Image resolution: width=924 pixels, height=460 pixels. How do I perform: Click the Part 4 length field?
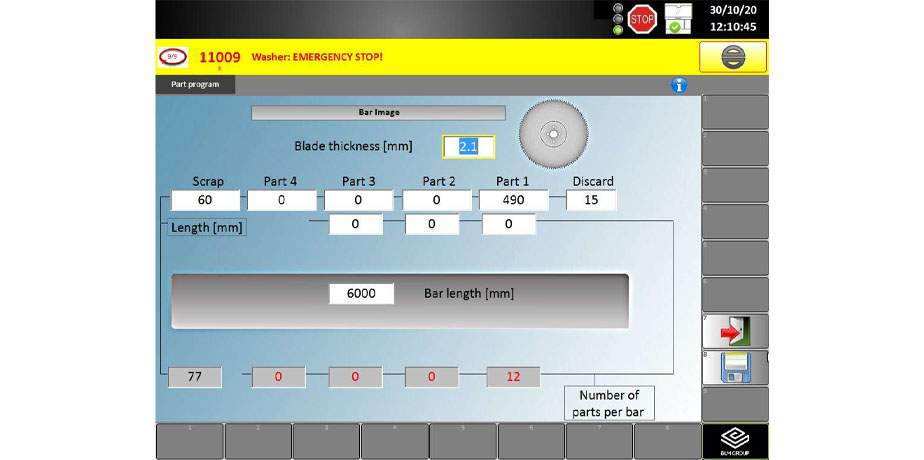(x=280, y=200)
